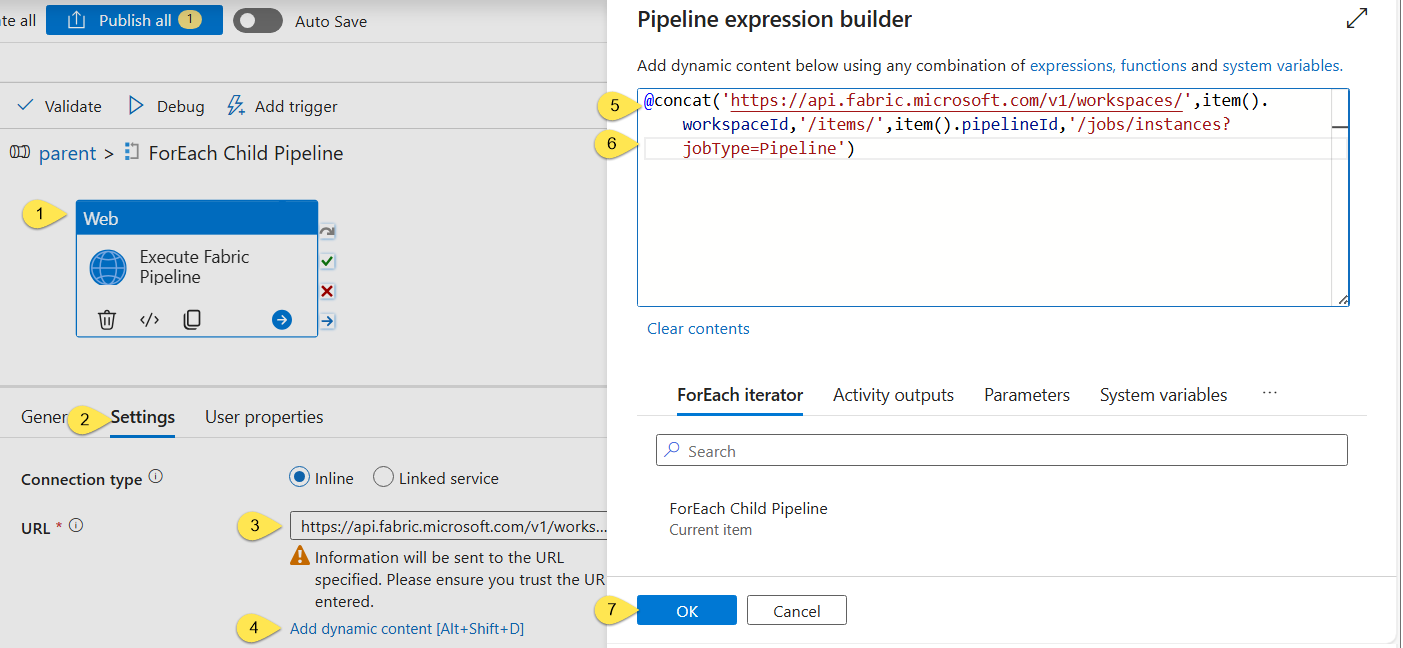Delete the Execute Fabric Pipeline activity
The height and width of the screenshot is (648, 1403).
point(107,320)
